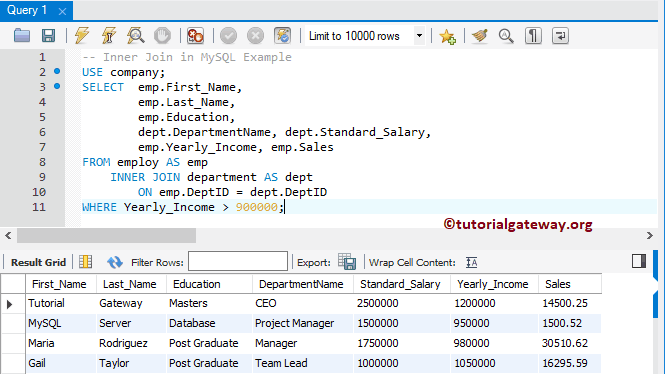Commit transaction checkmark icon
Viewport: 665px width, 374px height.
tap(229, 36)
